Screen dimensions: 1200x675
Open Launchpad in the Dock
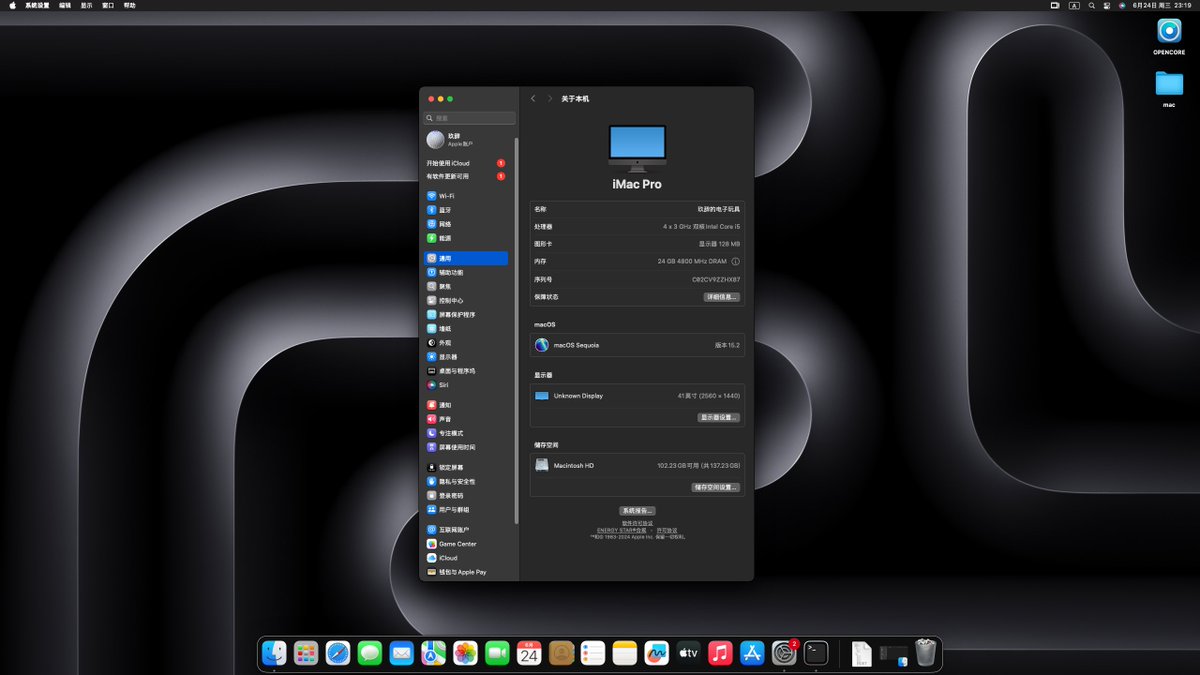click(x=306, y=653)
